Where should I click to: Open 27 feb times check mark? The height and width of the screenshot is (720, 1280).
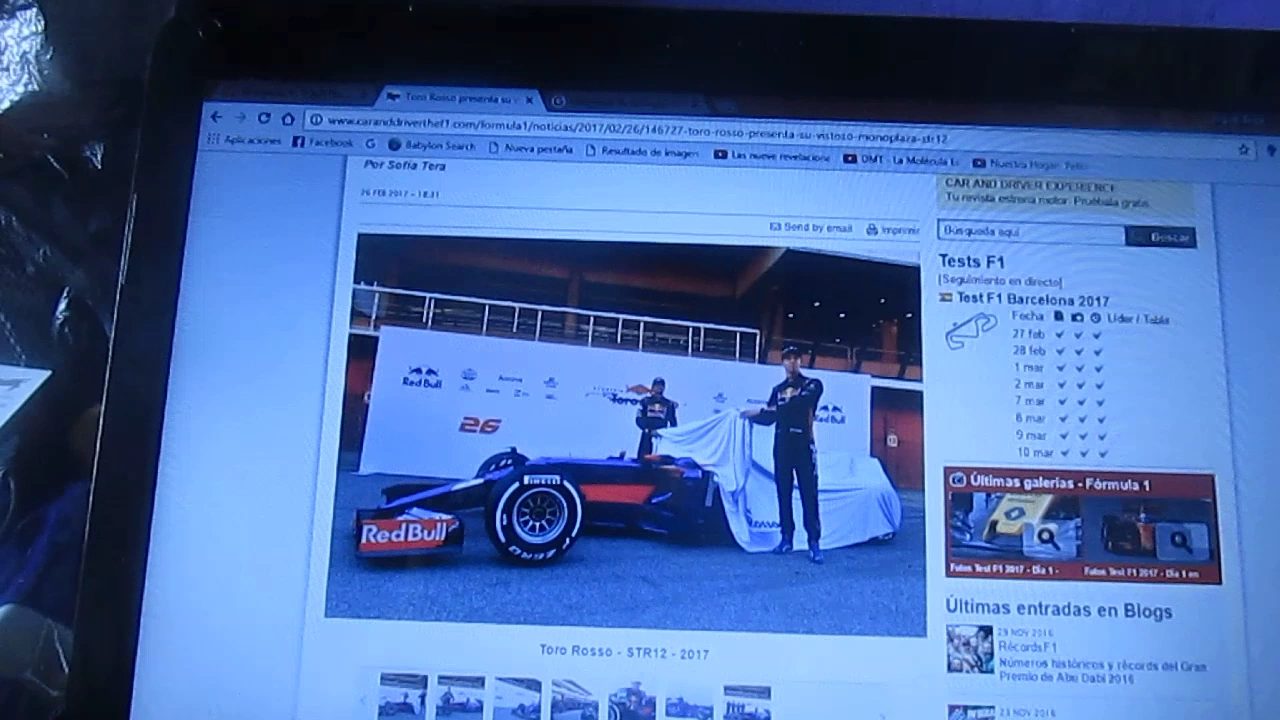click(1096, 336)
